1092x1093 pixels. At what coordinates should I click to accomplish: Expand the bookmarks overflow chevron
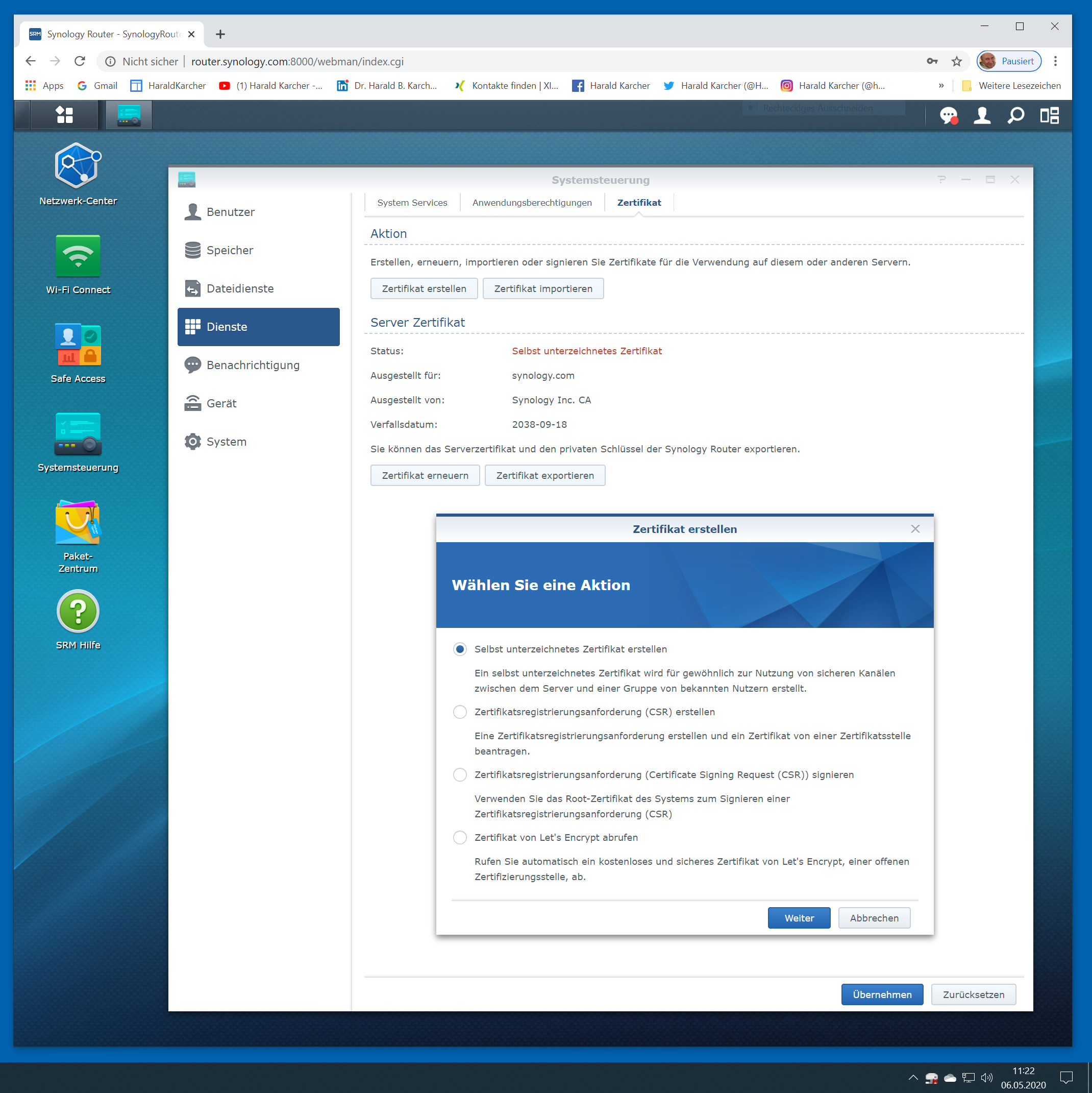[941, 86]
